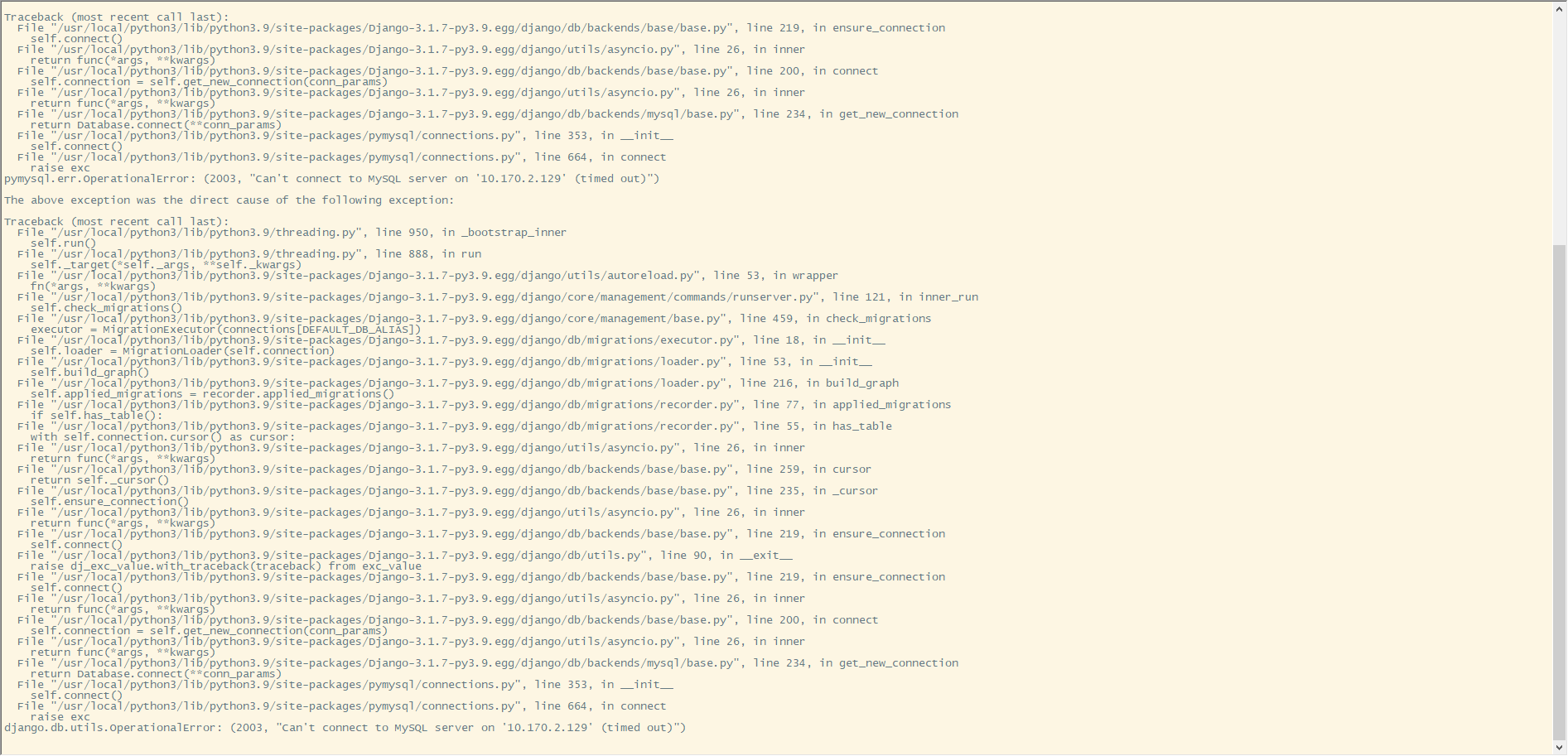The image size is (1568, 756).
Task: Click the recorder.py line 55 has_table entry
Action: [455, 426]
